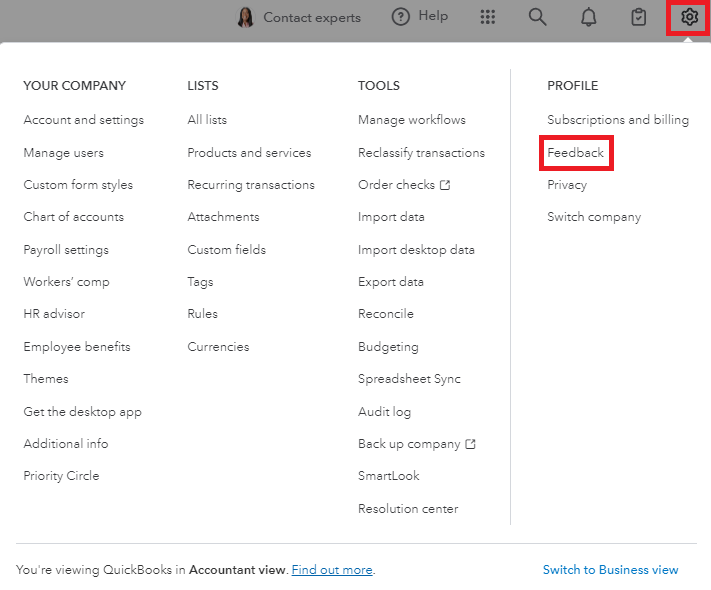This screenshot has height=590, width=711.
Task: Open Recurring transactions
Action: (250, 185)
